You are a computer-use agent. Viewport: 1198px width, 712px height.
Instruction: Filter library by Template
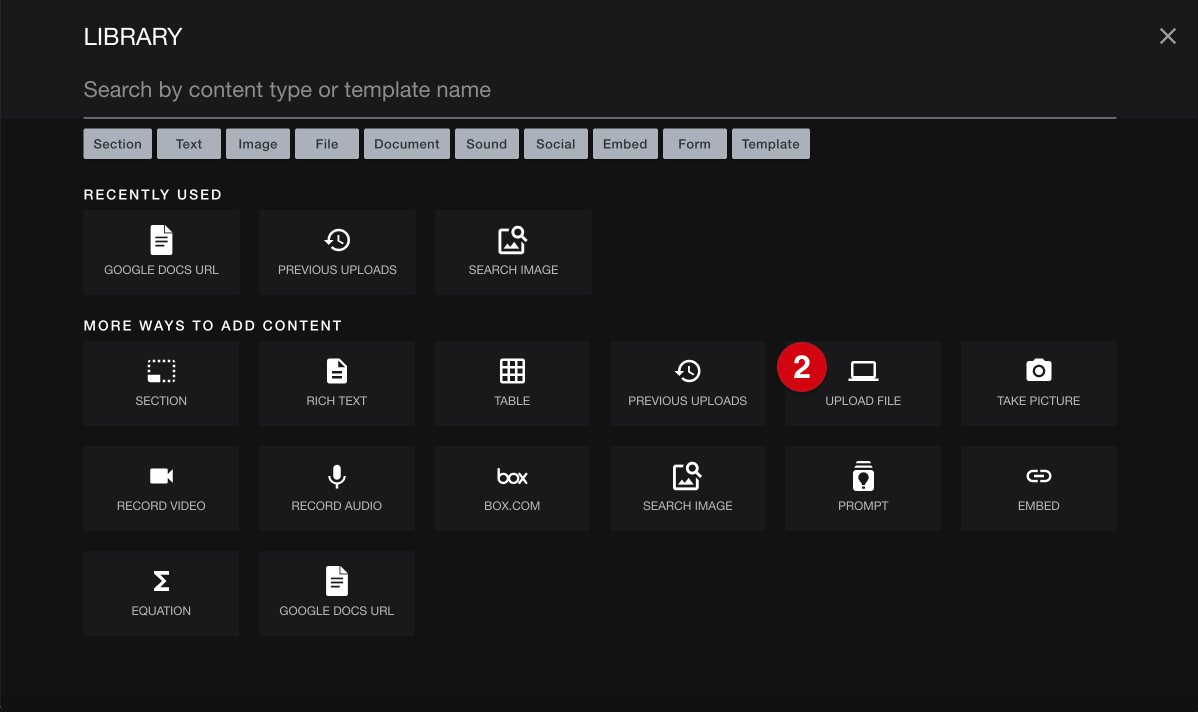pos(770,144)
